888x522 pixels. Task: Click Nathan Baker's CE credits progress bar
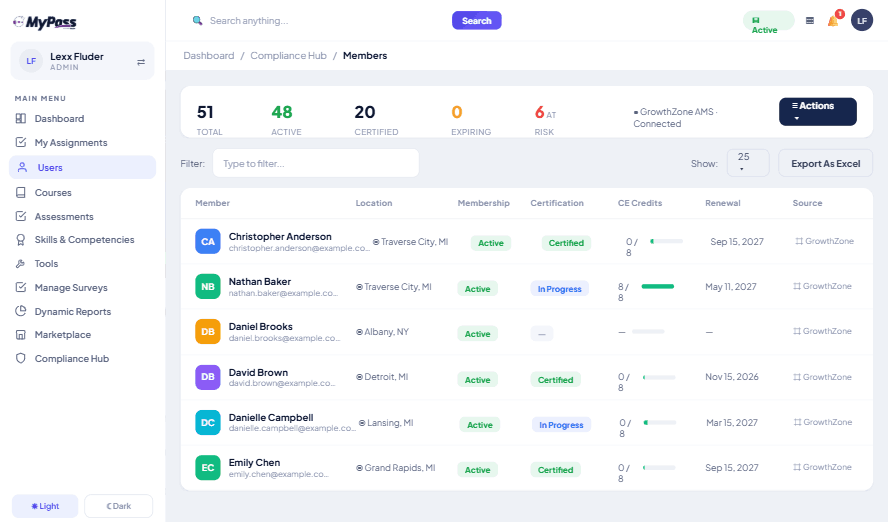(x=658, y=286)
